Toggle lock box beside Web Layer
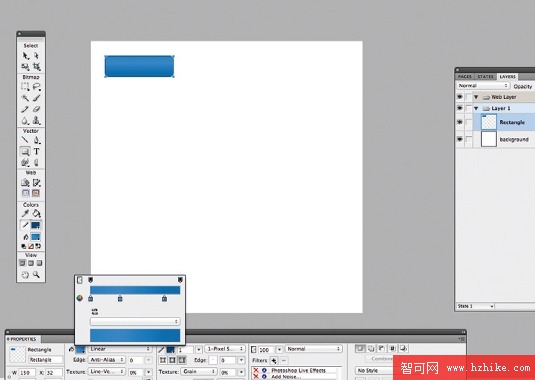 [x=469, y=97]
